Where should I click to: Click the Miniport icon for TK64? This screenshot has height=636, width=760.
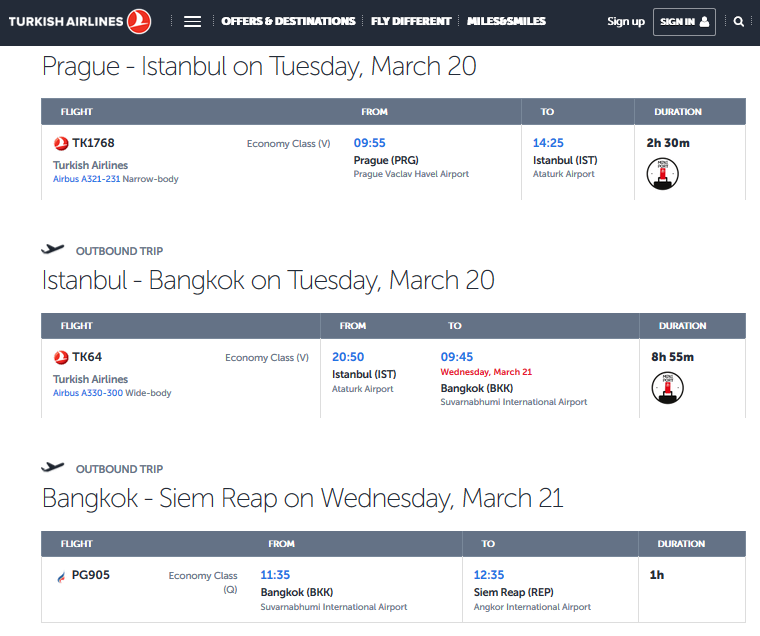[667, 388]
